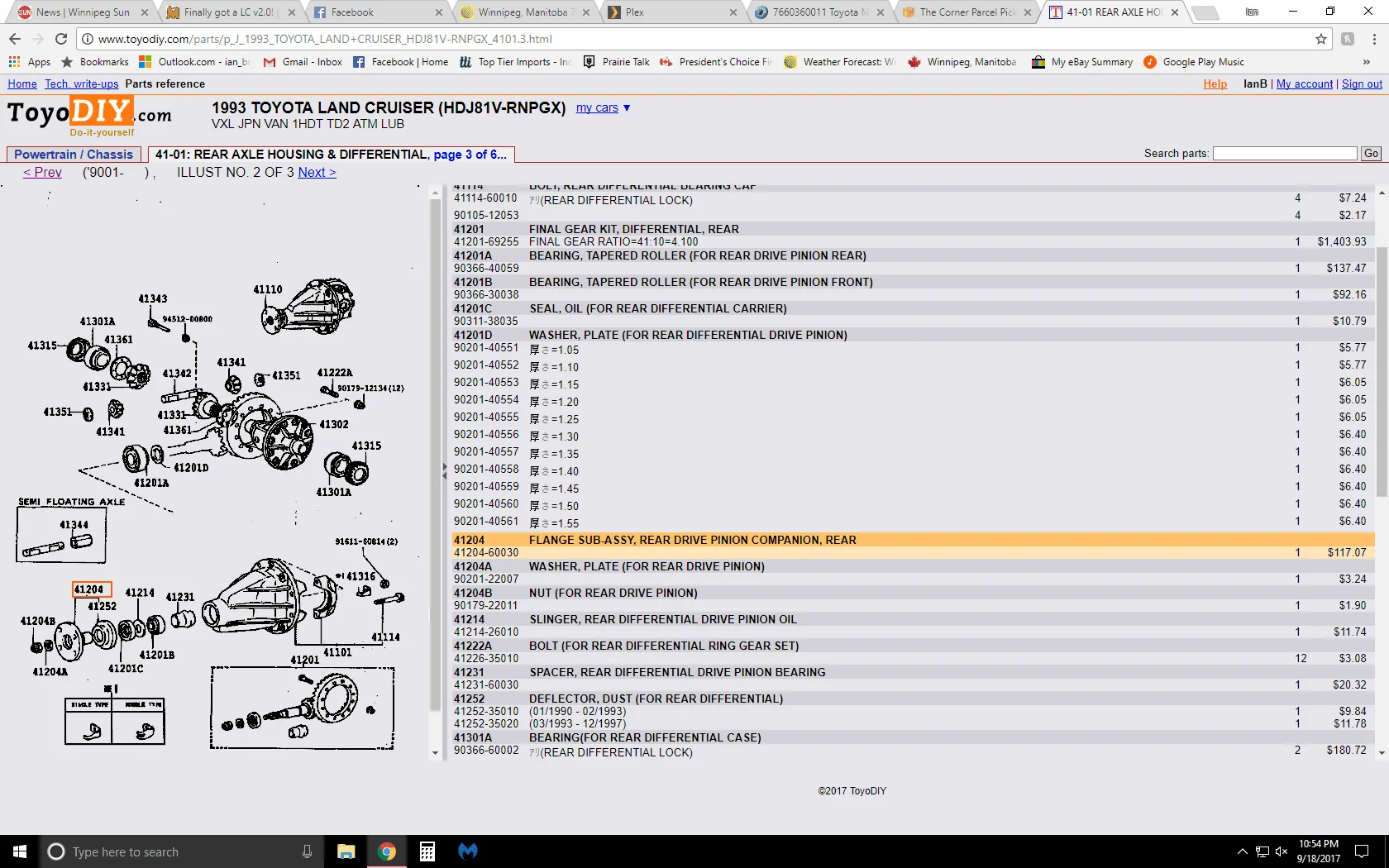Open the Prairie Talk bookmark
The height and width of the screenshot is (868, 1389).
pyautogui.click(x=616, y=62)
